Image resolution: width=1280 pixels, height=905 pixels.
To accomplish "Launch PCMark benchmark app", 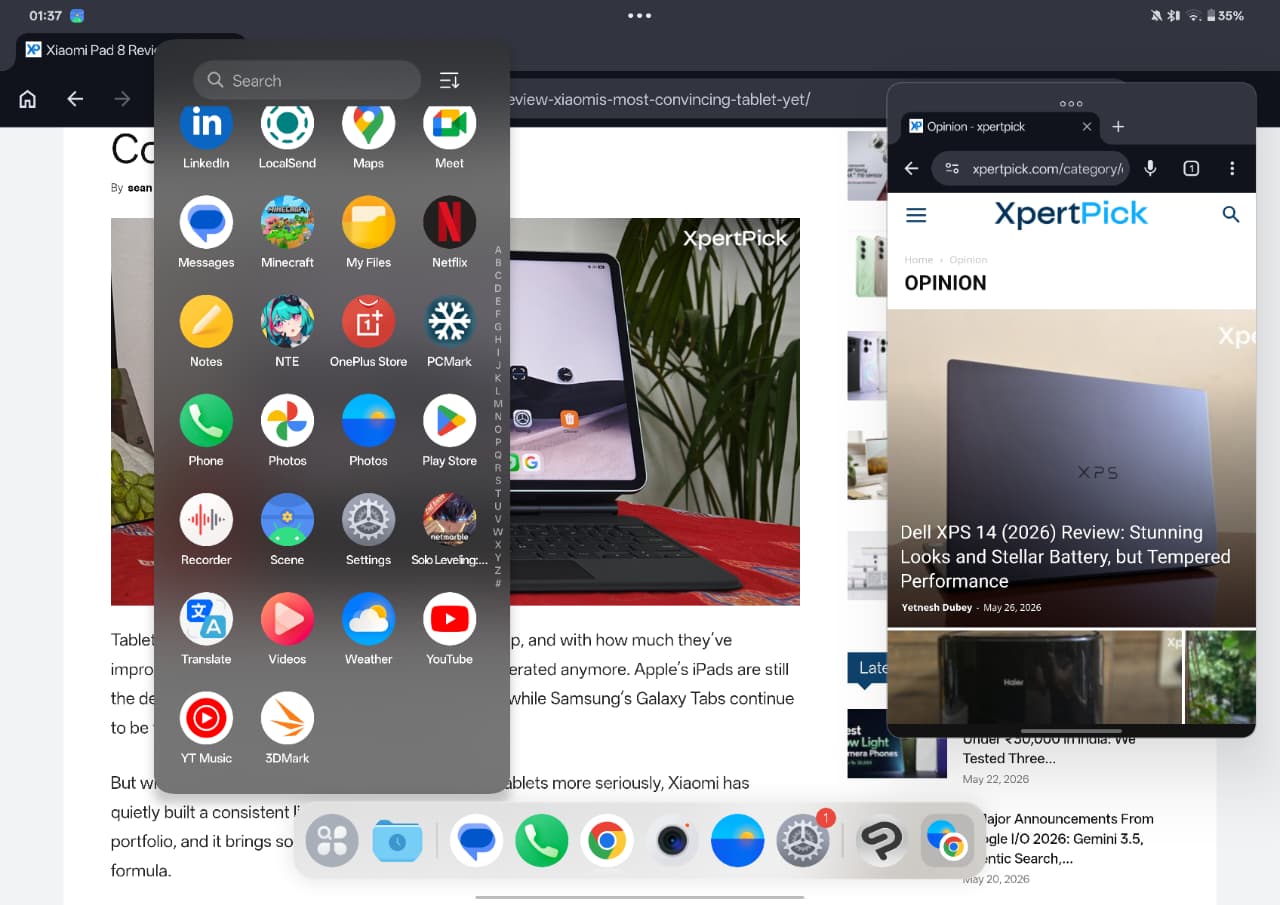I will (449, 321).
